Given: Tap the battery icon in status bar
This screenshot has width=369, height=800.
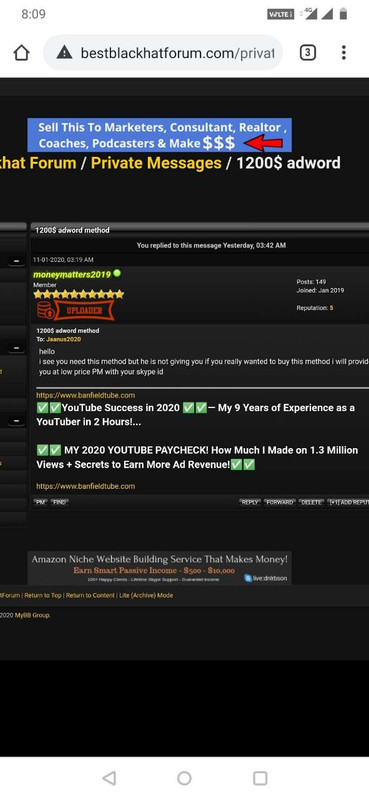Looking at the screenshot, I should [343, 14].
